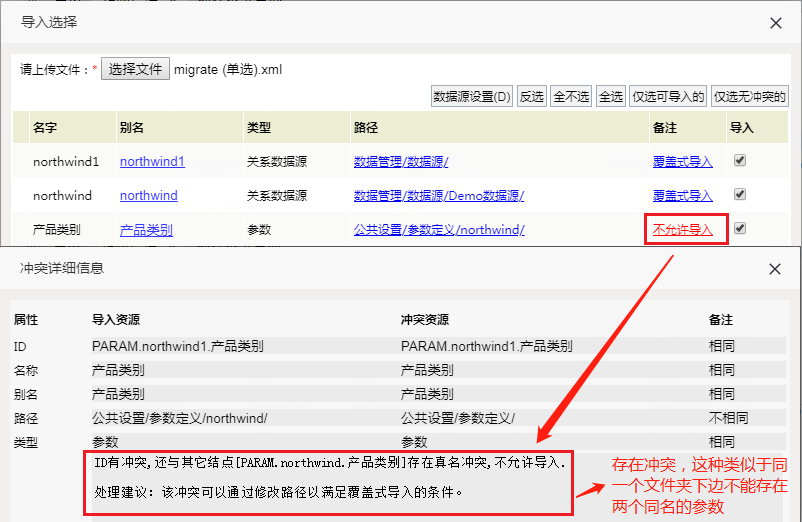Screen dimensions: 802x522
Task: Click the 反选 button
Action: coord(531,96)
